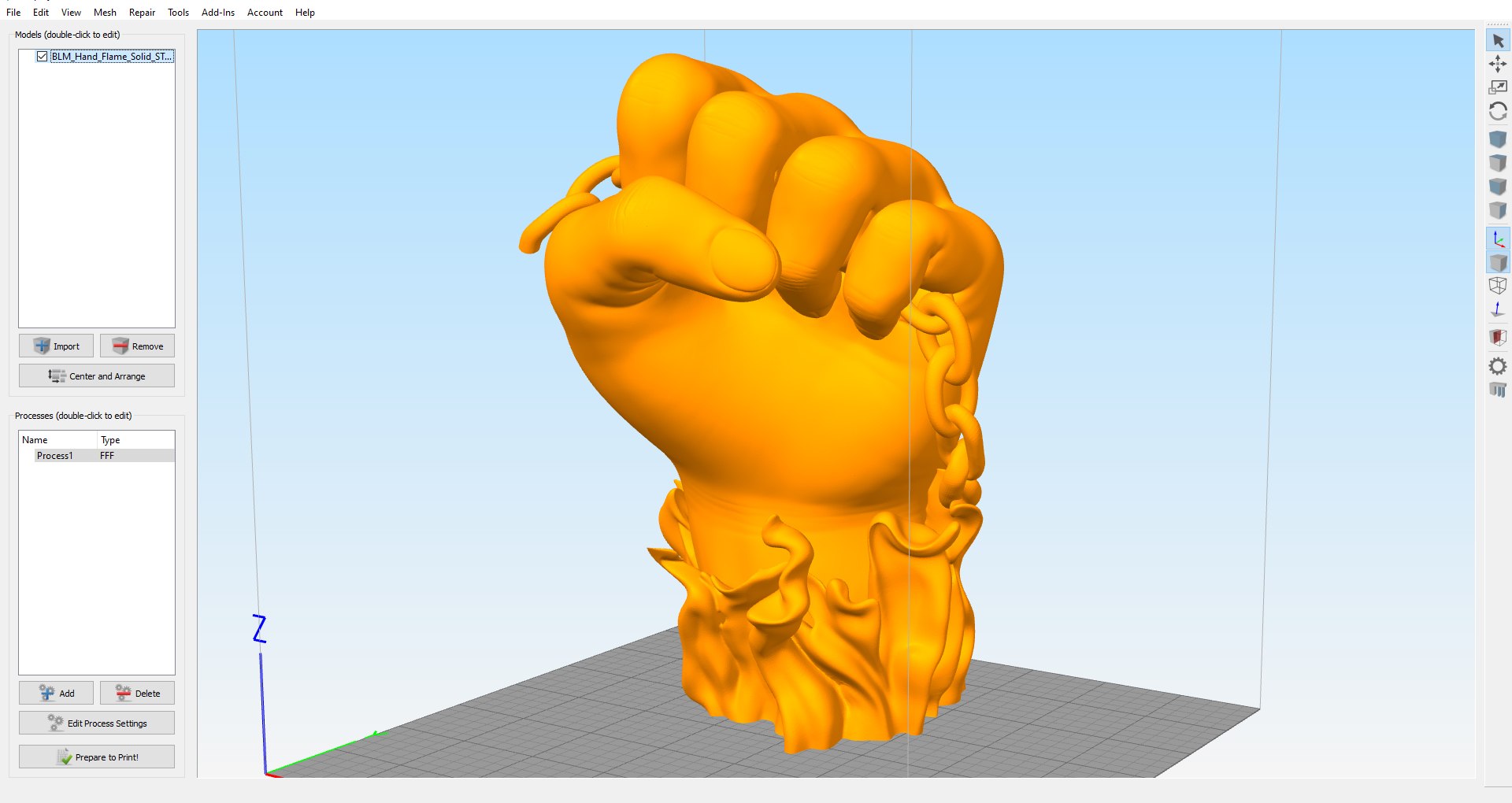
Task: Open the customize support structures tool
Action: click(1498, 390)
